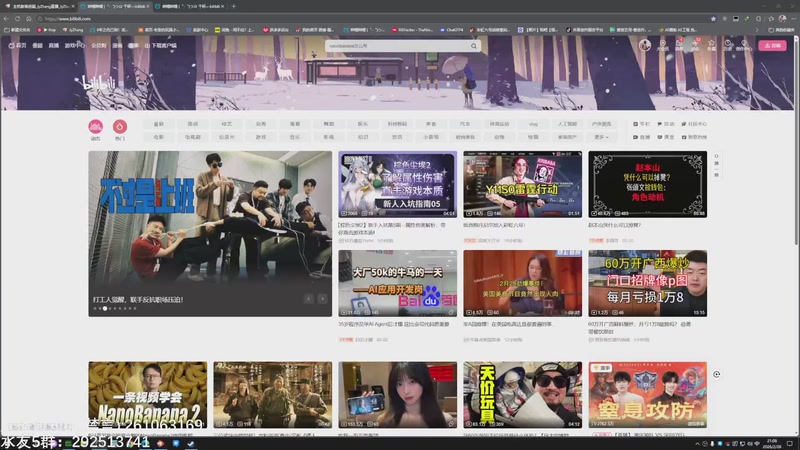Open the 赵本山 video thumbnail
Viewport: 800px width, 450px height.
(647, 184)
